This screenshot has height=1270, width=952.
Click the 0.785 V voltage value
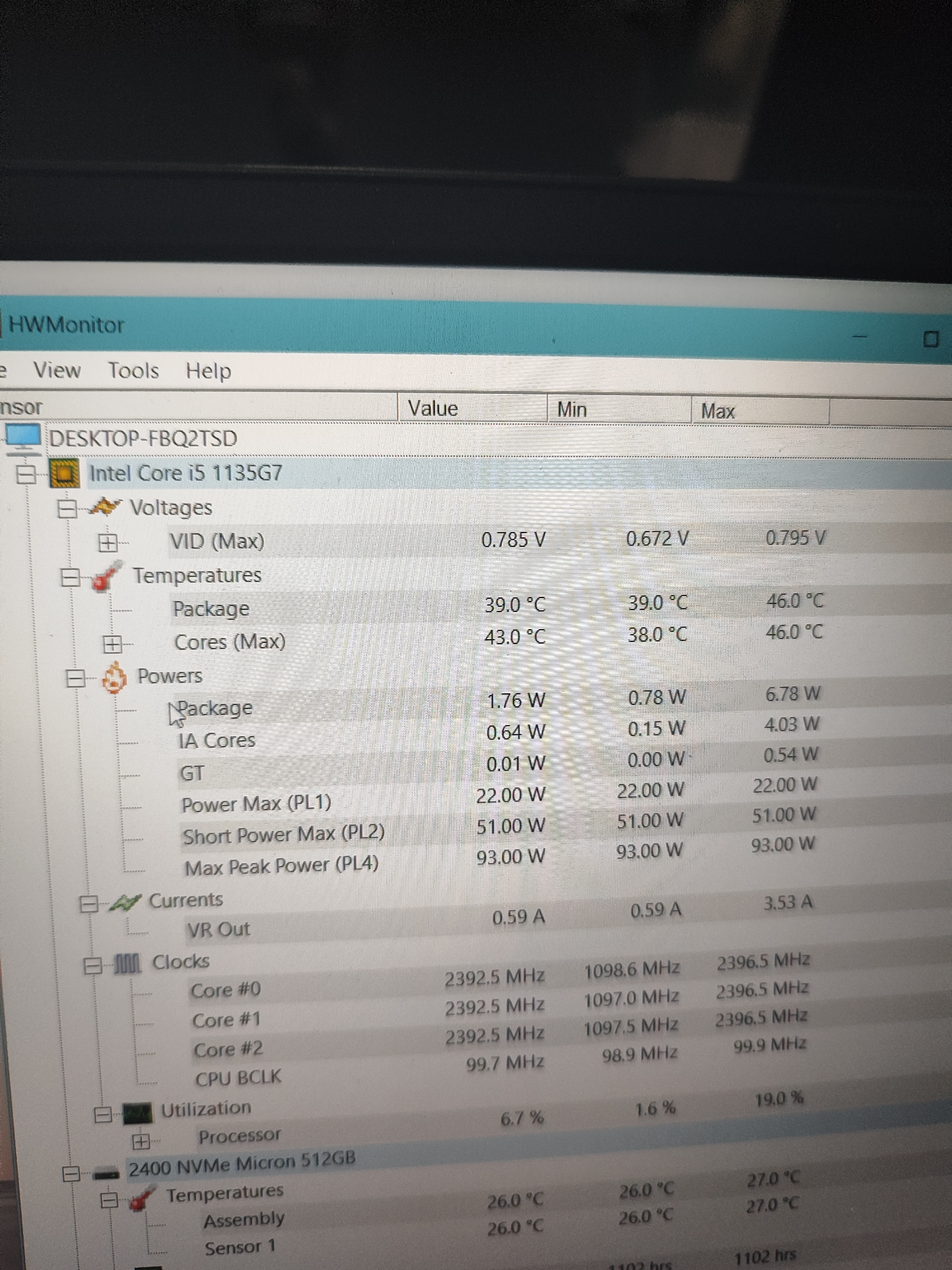514,540
